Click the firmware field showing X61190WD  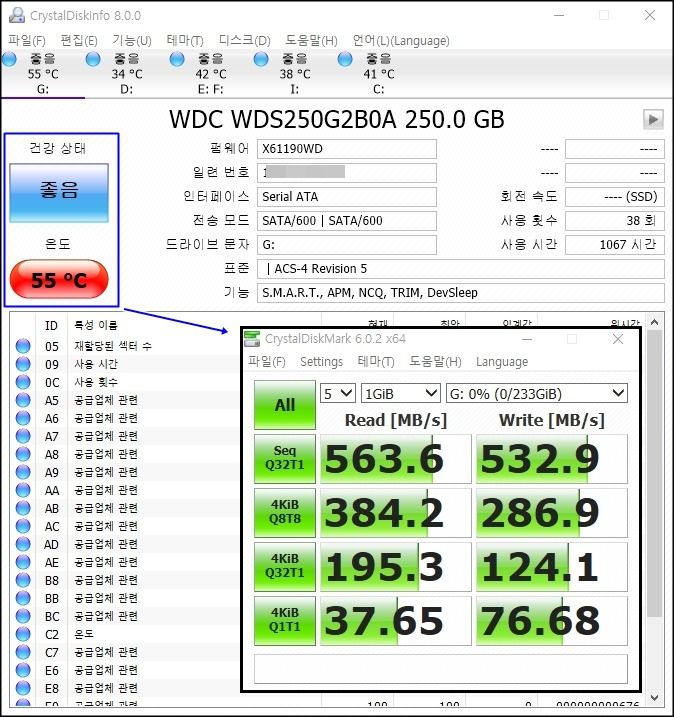[347, 149]
